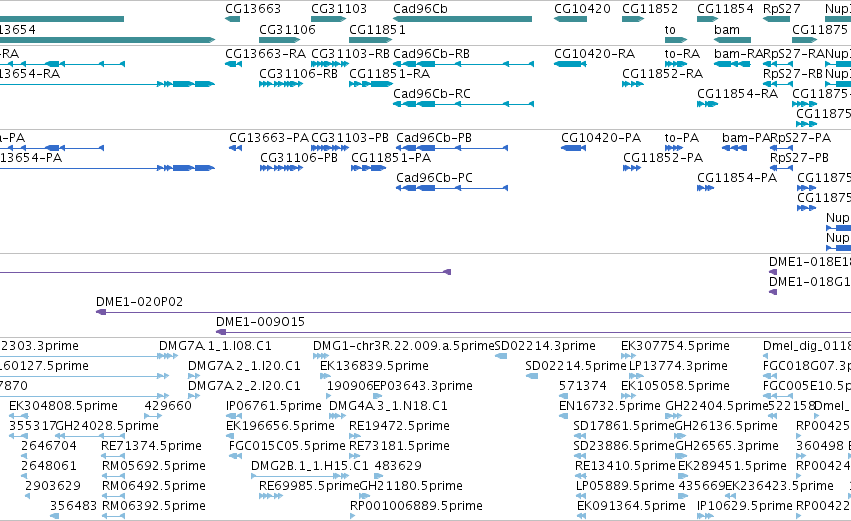Open the RpS27-PB protein label
The width and height of the screenshot is (851, 521).
pyautogui.click(x=799, y=158)
